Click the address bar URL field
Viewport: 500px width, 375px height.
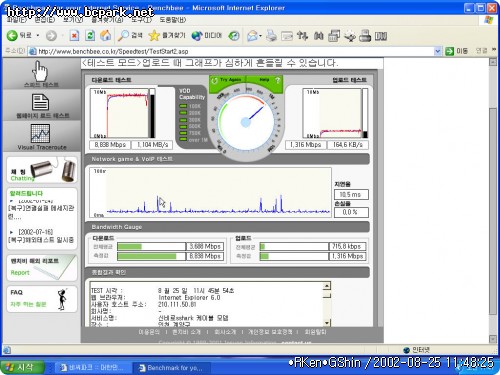[x=232, y=51]
